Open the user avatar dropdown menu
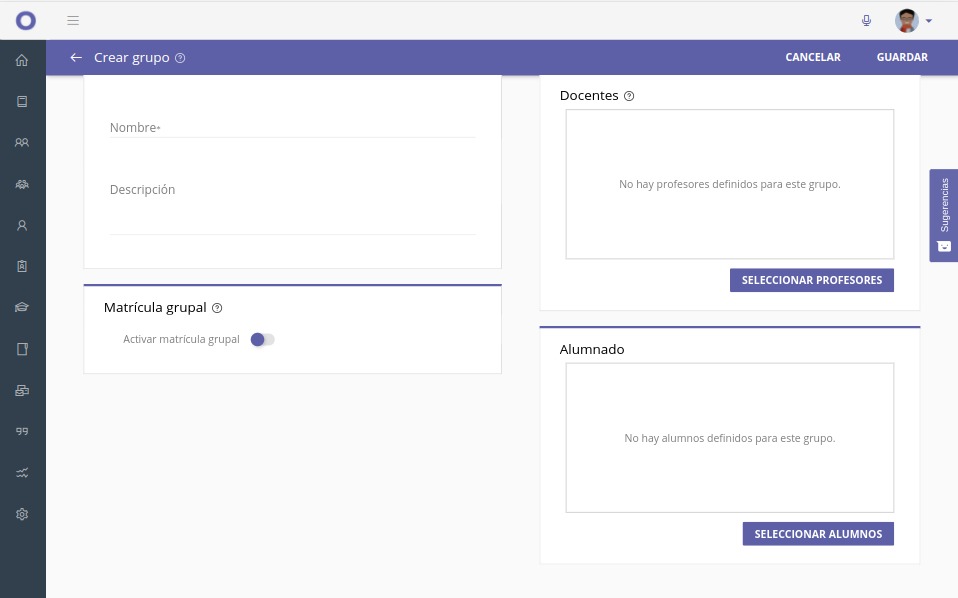 point(914,20)
